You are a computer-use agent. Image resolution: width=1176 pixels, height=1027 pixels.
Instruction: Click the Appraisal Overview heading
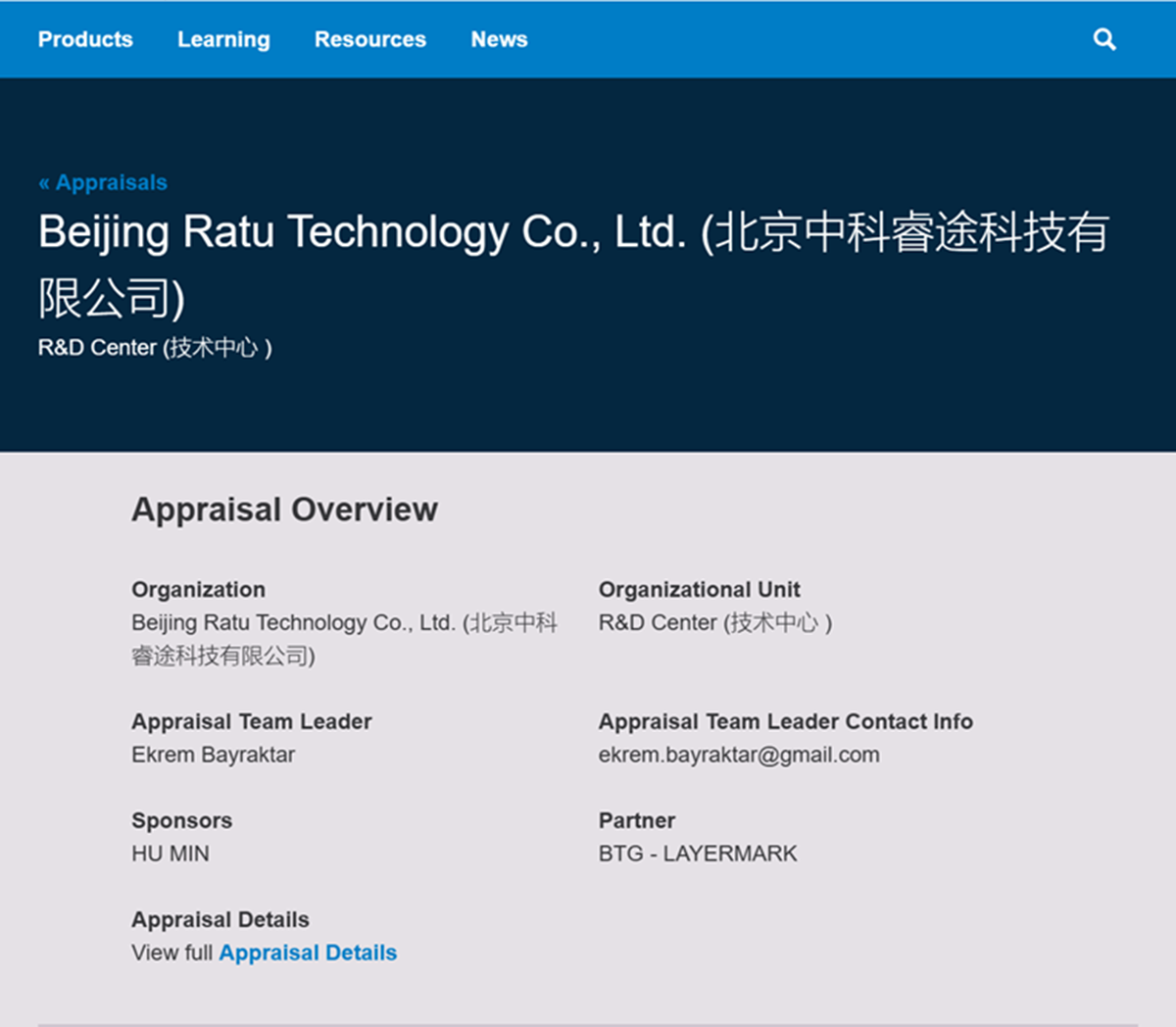284,510
